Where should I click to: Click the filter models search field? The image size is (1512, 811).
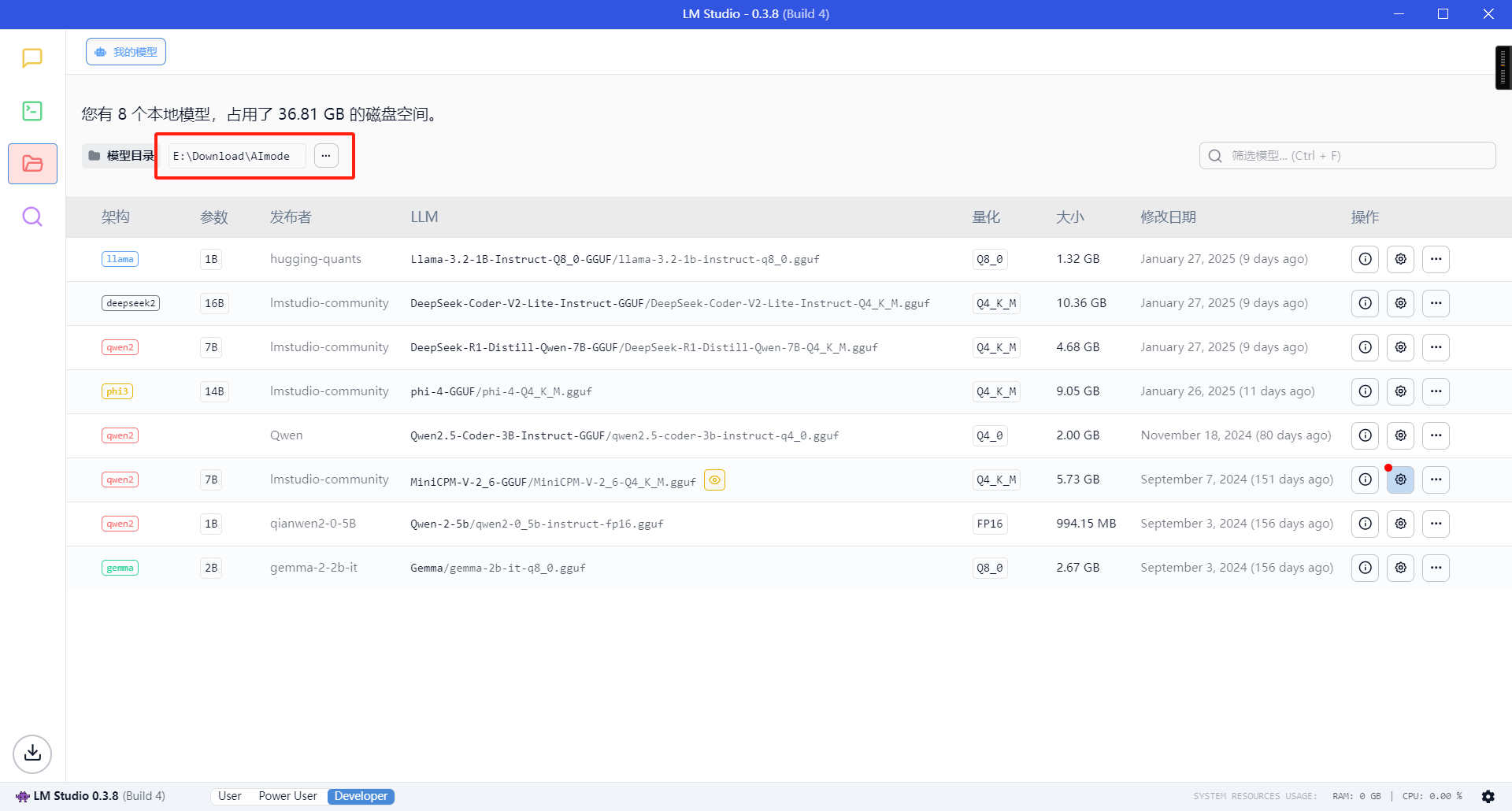(1347, 156)
